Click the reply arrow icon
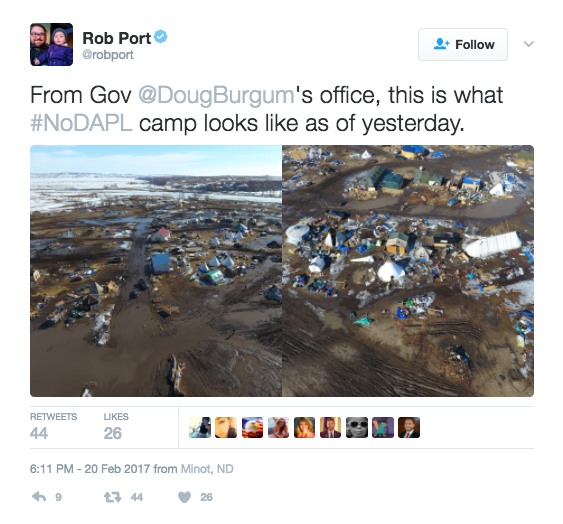The width and height of the screenshot is (563, 524). point(39,497)
